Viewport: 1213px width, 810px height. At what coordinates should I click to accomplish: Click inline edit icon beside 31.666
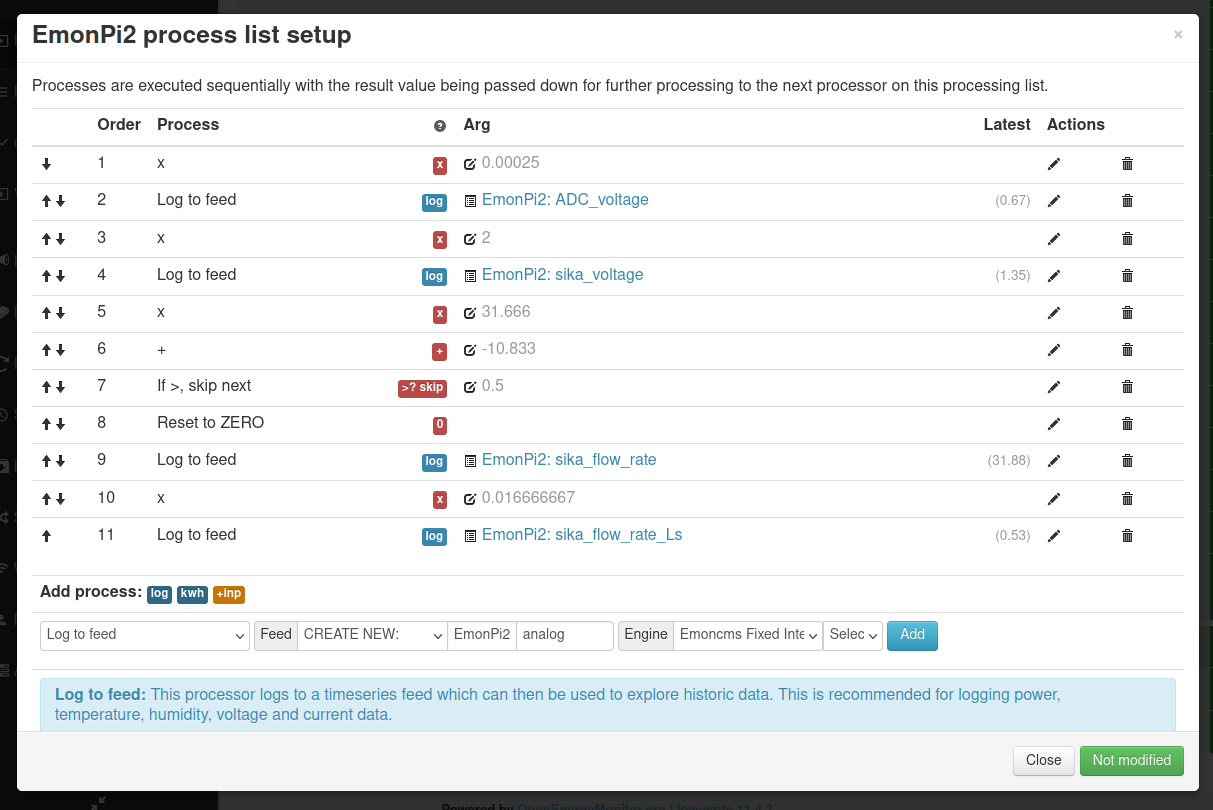pos(470,313)
